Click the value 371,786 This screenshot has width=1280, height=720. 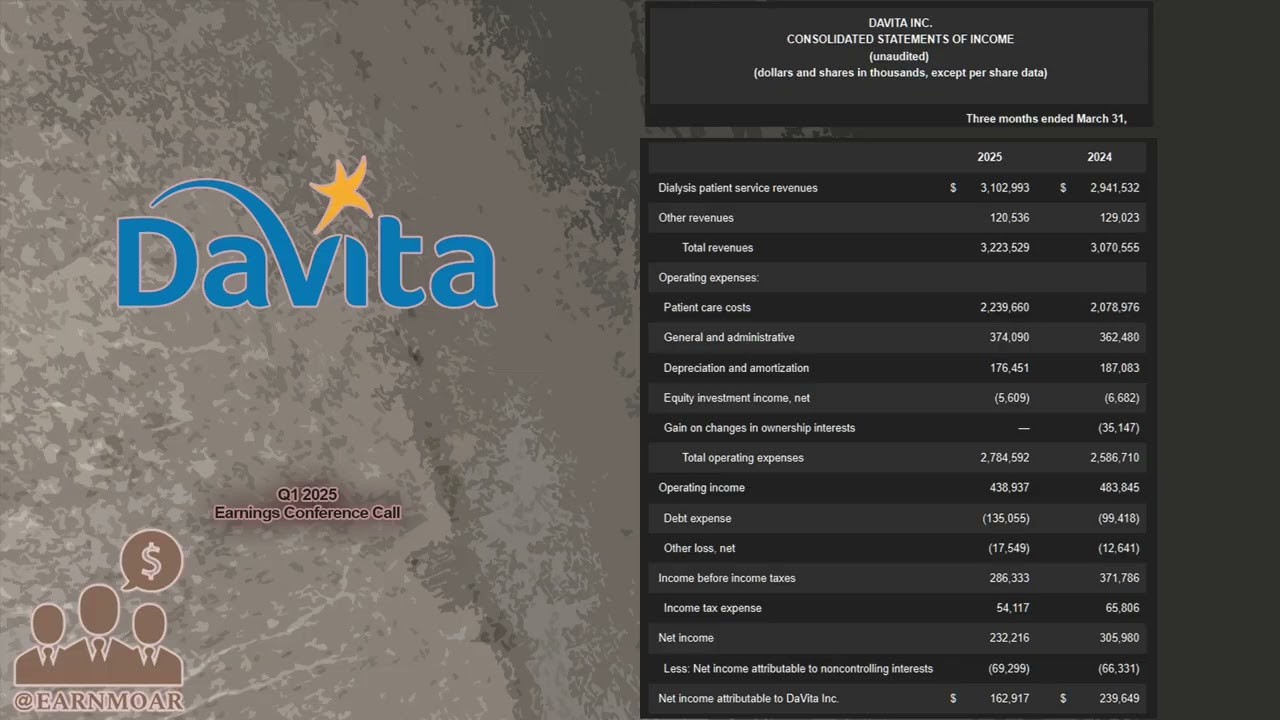coord(1119,578)
